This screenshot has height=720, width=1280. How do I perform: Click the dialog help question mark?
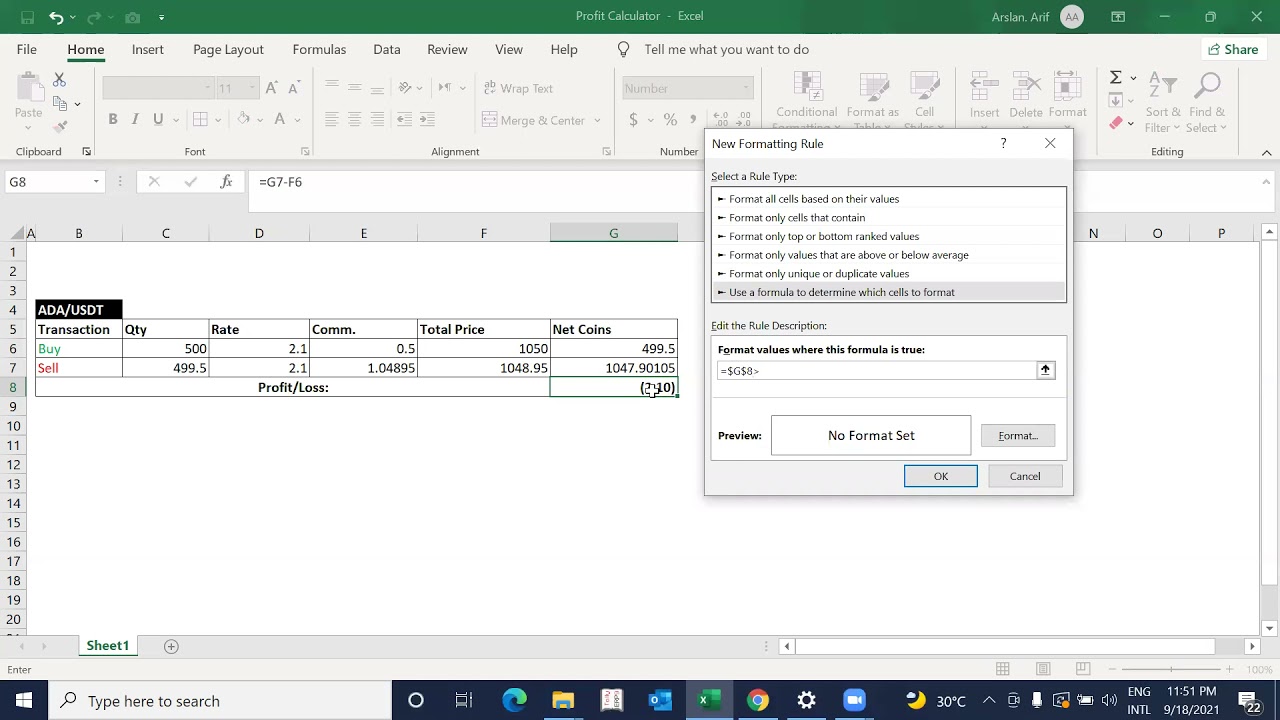(1003, 144)
